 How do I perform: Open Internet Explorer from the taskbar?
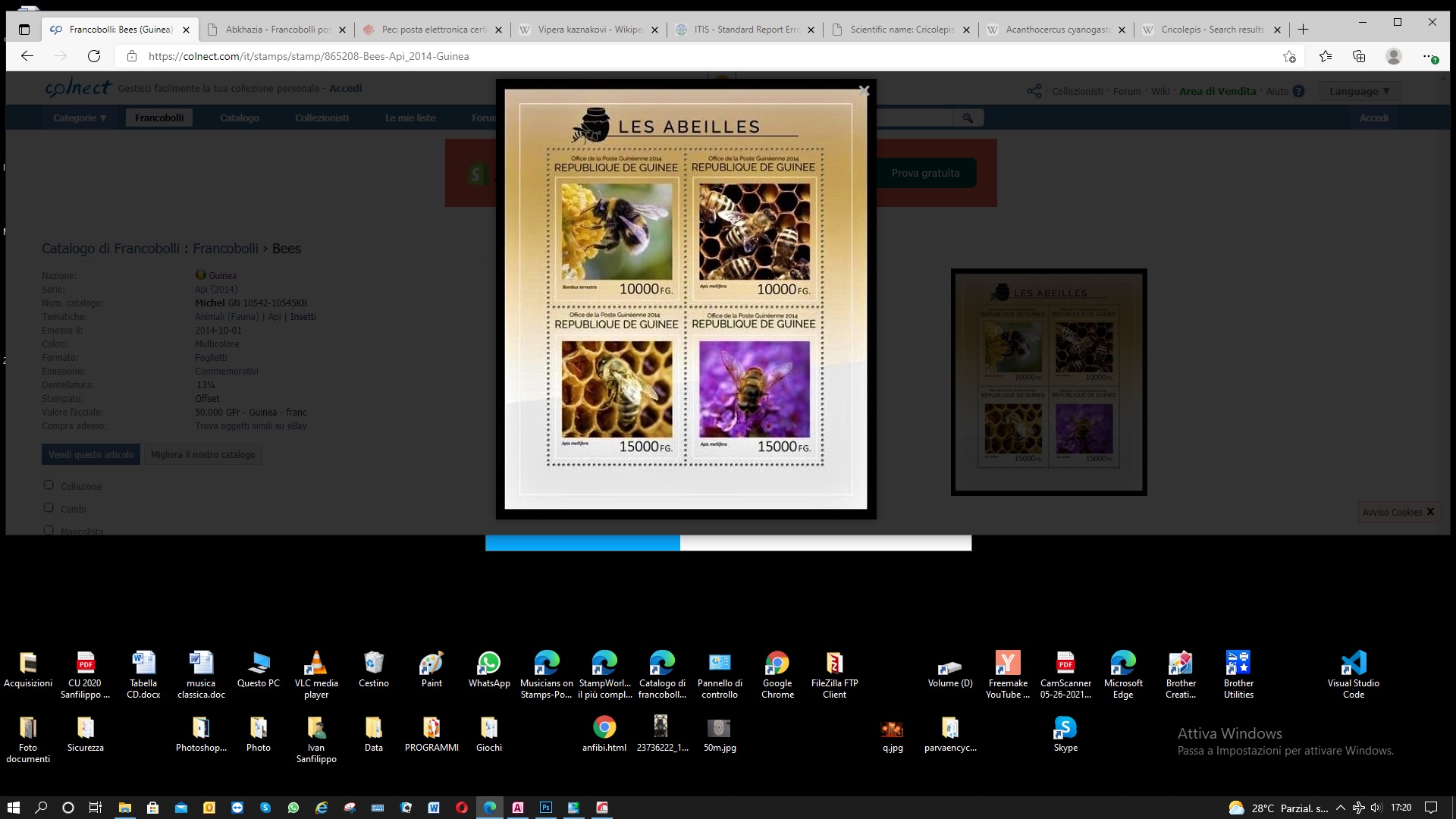(322, 808)
